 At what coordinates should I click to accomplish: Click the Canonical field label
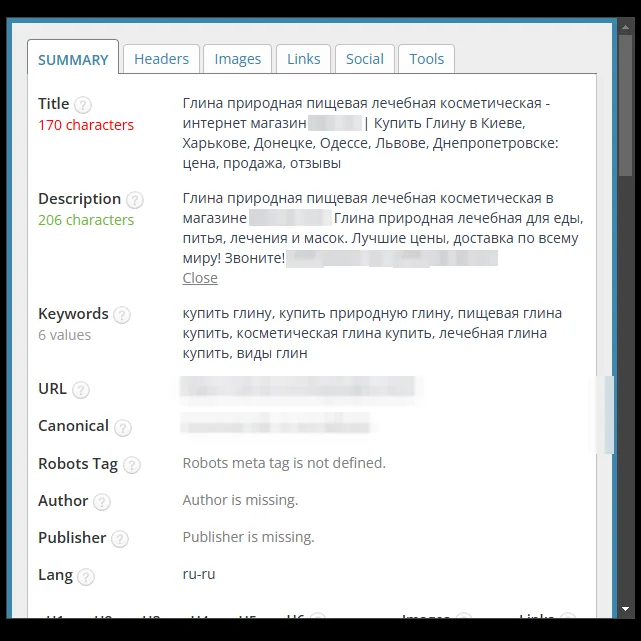[x=73, y=426]
